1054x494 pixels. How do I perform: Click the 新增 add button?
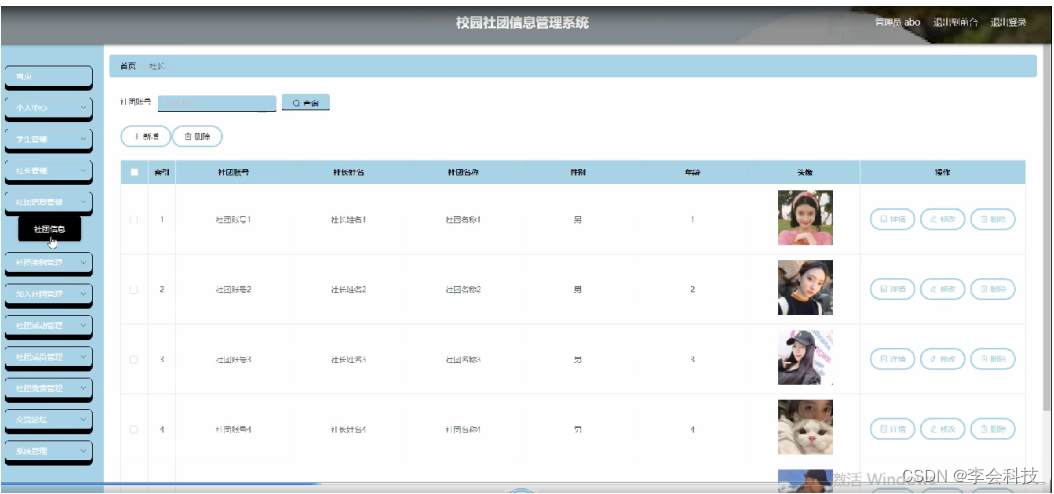point(145,136)
